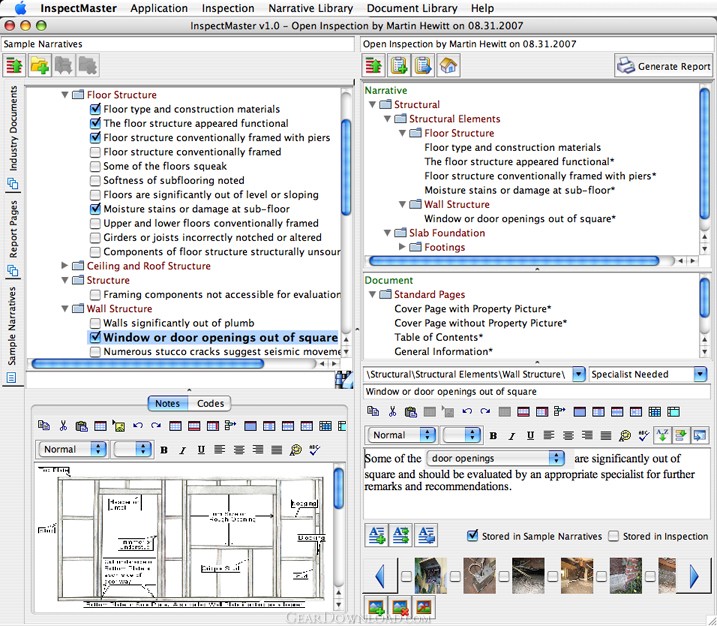Collapse Wall Structure in Sample Narratives tree
Image resolution: width=717 pixels, height=626 pixels.
coord(65,309)
